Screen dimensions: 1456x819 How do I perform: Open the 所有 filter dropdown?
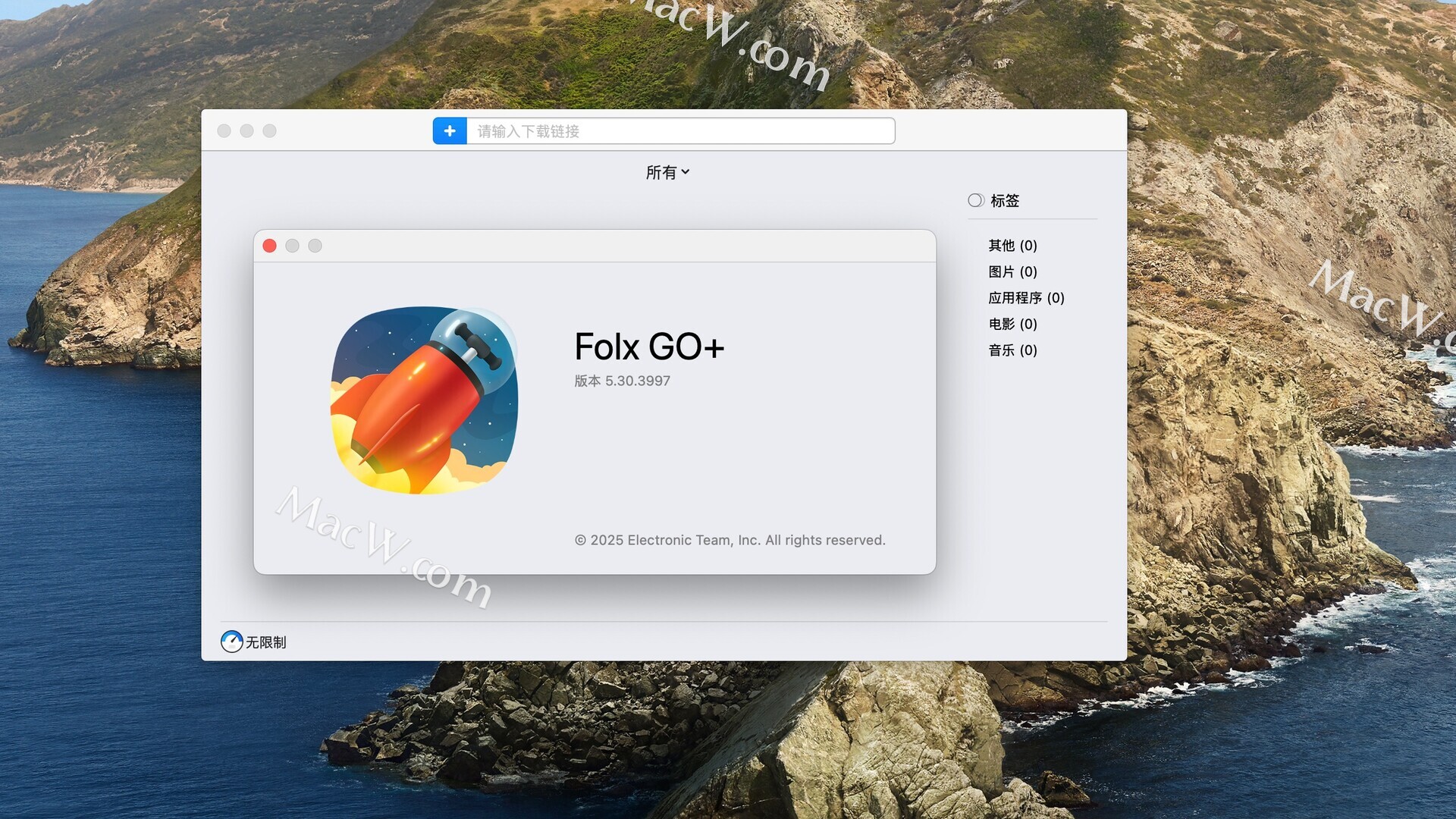(x=667, y=172)
